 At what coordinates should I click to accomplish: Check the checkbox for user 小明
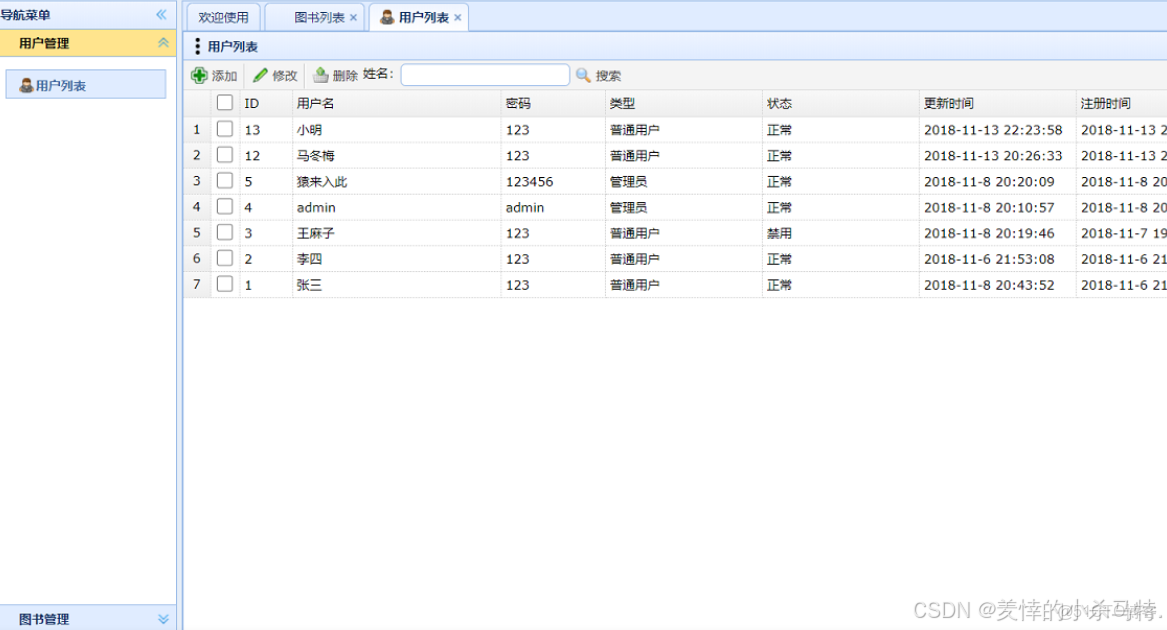click(x=225, y=129)
